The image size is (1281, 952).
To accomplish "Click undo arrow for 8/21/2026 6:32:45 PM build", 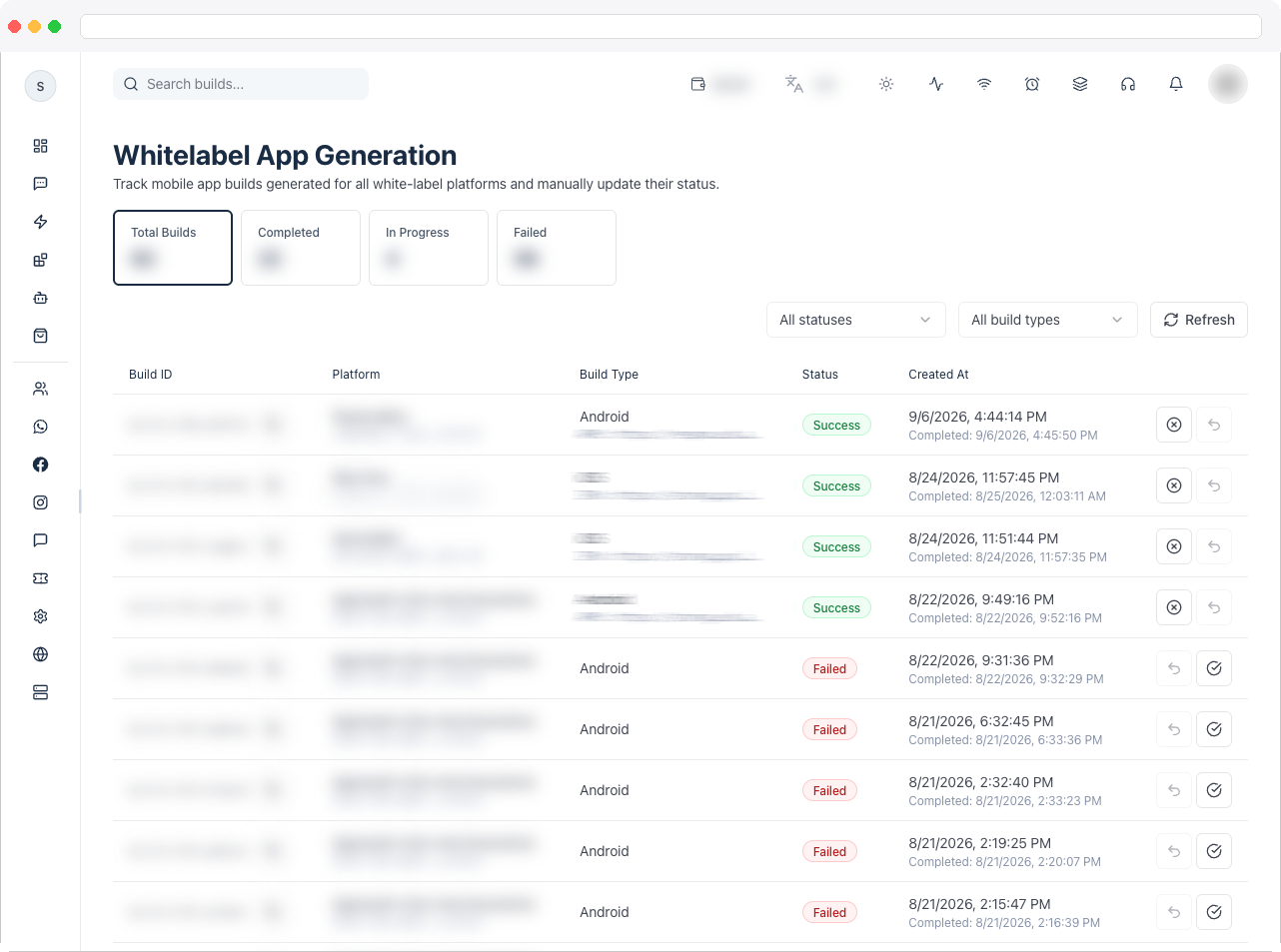I will 1174,729.
